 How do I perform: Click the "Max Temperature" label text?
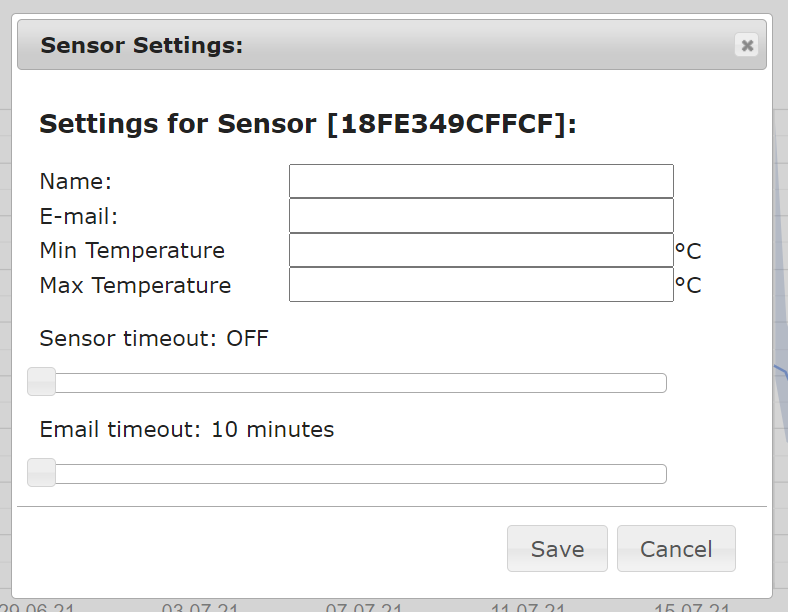[x=135, y=285]
